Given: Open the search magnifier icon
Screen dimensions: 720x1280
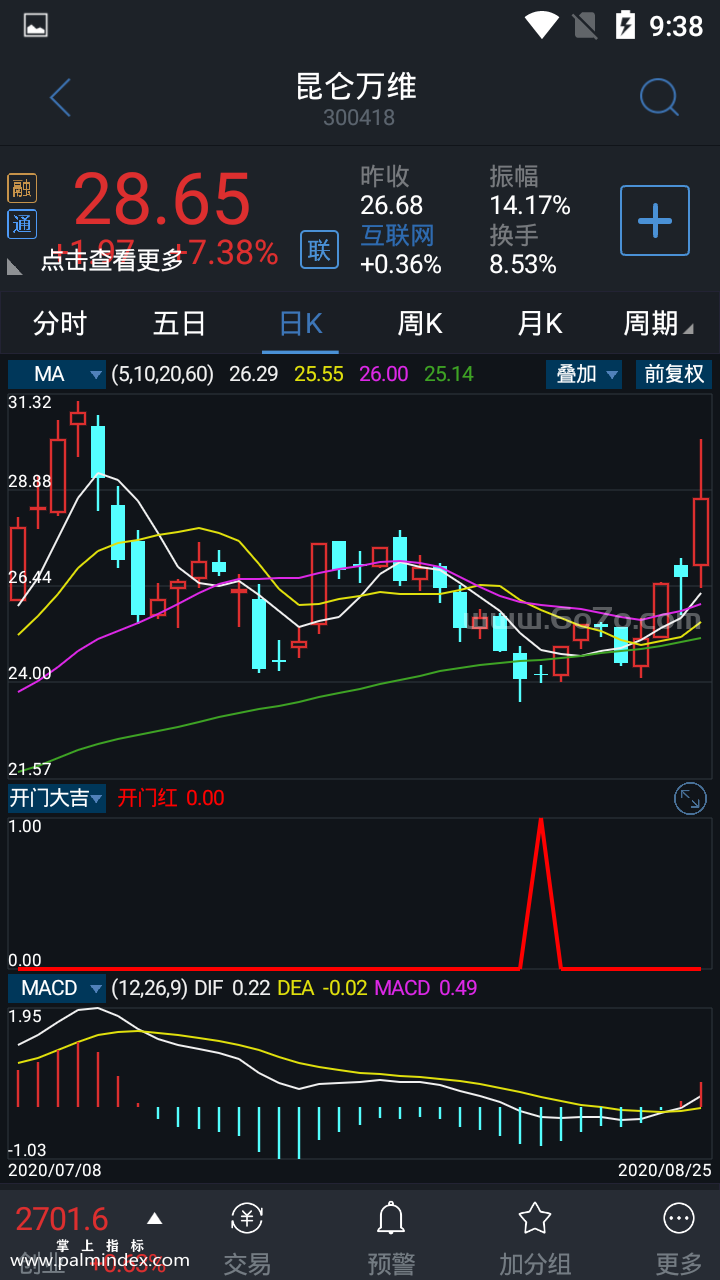Looking at the screenshot, I should click(x=659, y=98).
